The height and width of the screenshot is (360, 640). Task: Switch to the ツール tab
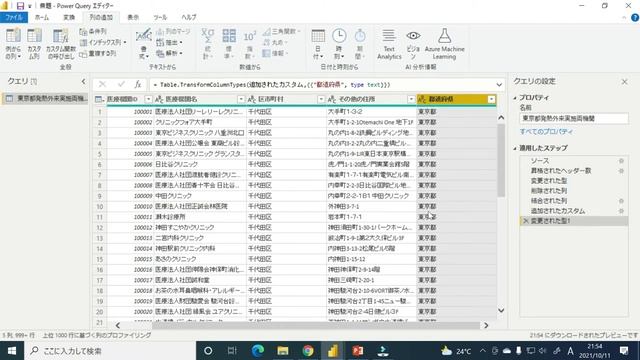point(160,18)
